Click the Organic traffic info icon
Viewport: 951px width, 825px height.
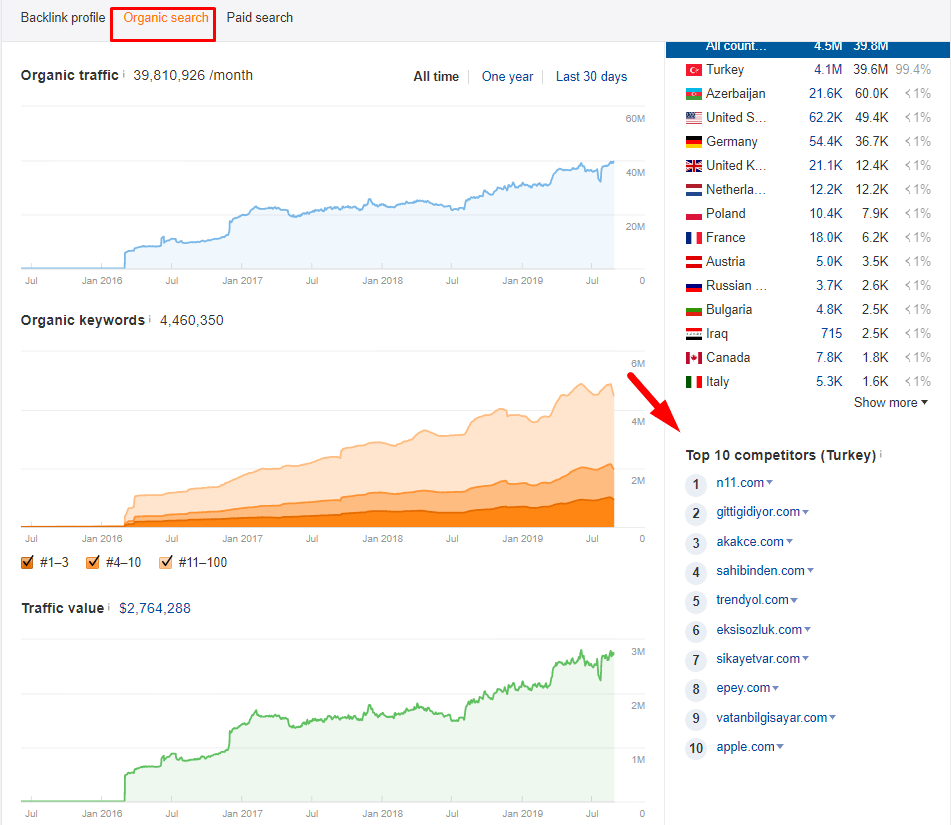click(124, 74)
